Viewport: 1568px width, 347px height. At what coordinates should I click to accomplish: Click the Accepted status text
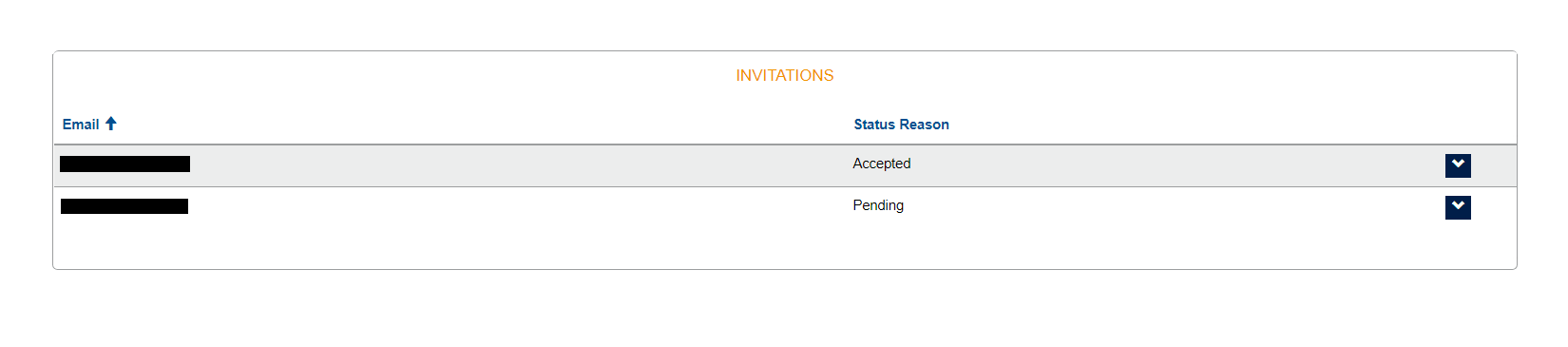(882, 164)
